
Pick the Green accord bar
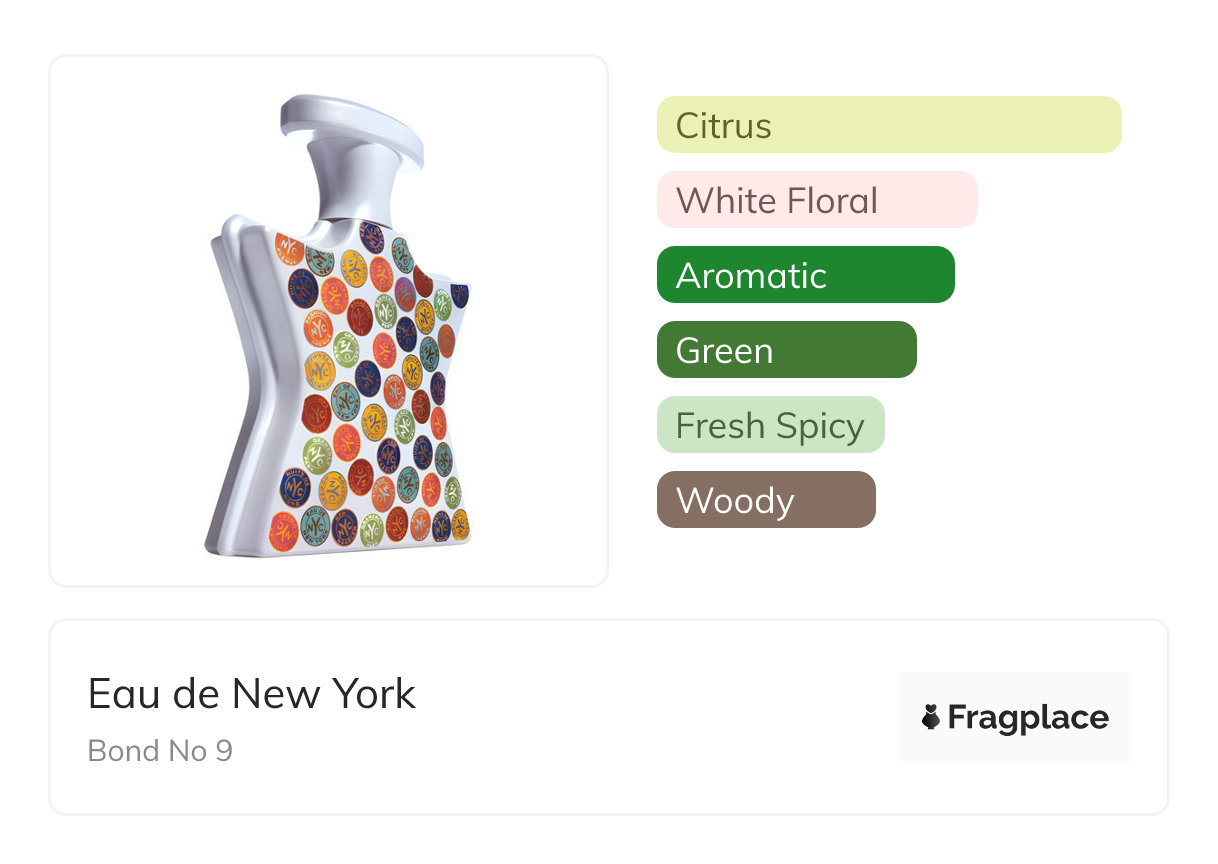point(786,350)
